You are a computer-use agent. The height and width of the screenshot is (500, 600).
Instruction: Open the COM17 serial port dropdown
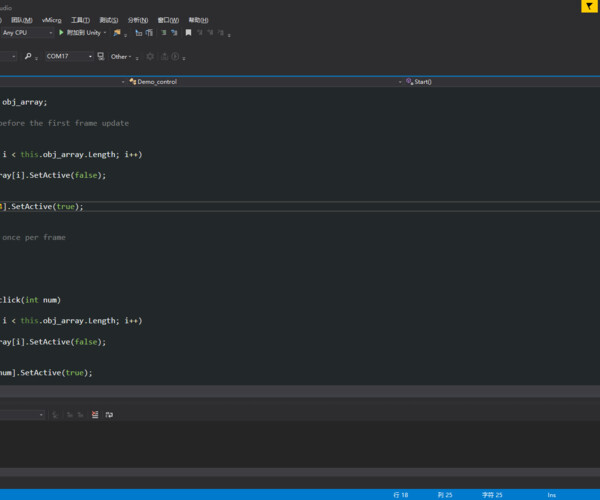pyautogui.click(x=69, y=56)
